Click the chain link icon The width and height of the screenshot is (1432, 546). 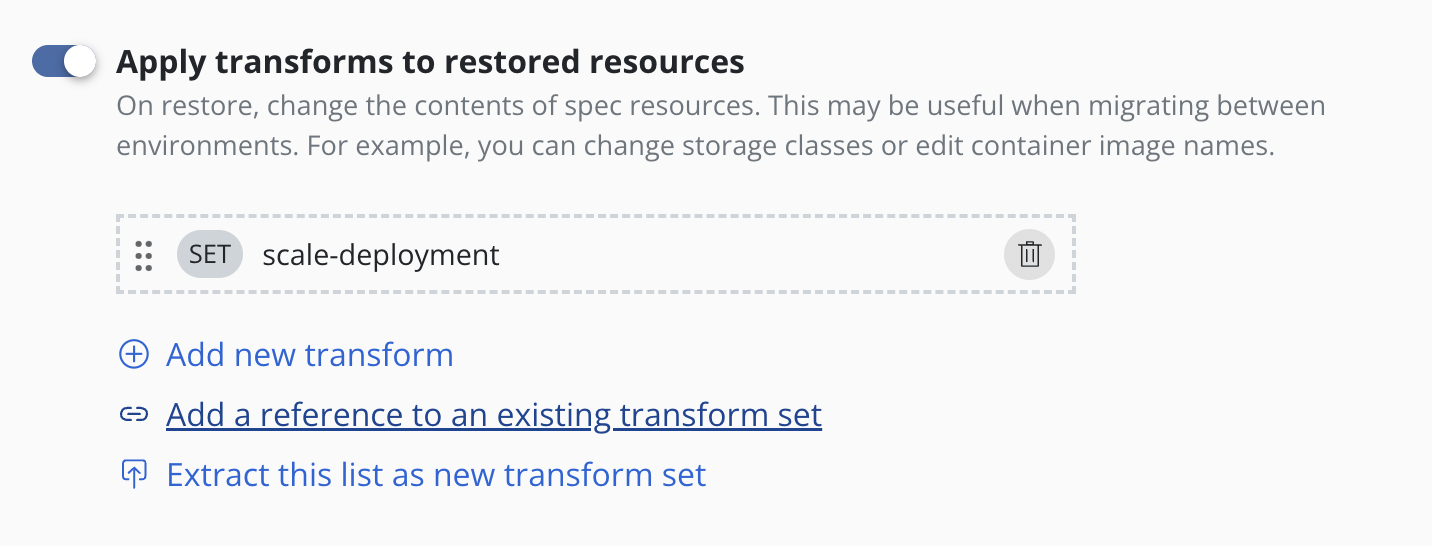coord(133,415)
